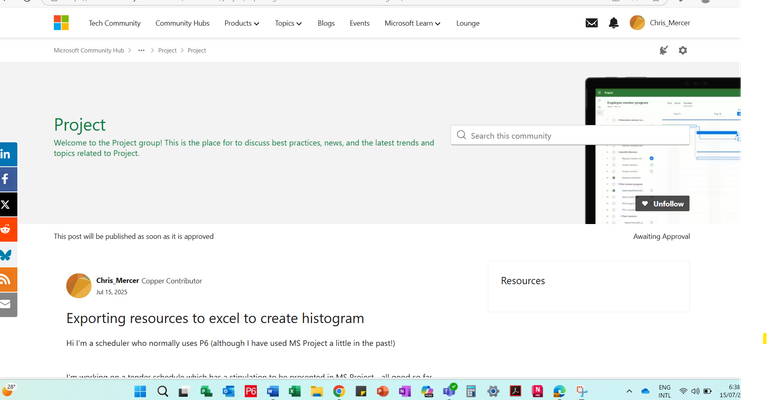Click Chris_Mercer username in header
The width and height of the screenshot is (767, 400).
pos(670,22)
